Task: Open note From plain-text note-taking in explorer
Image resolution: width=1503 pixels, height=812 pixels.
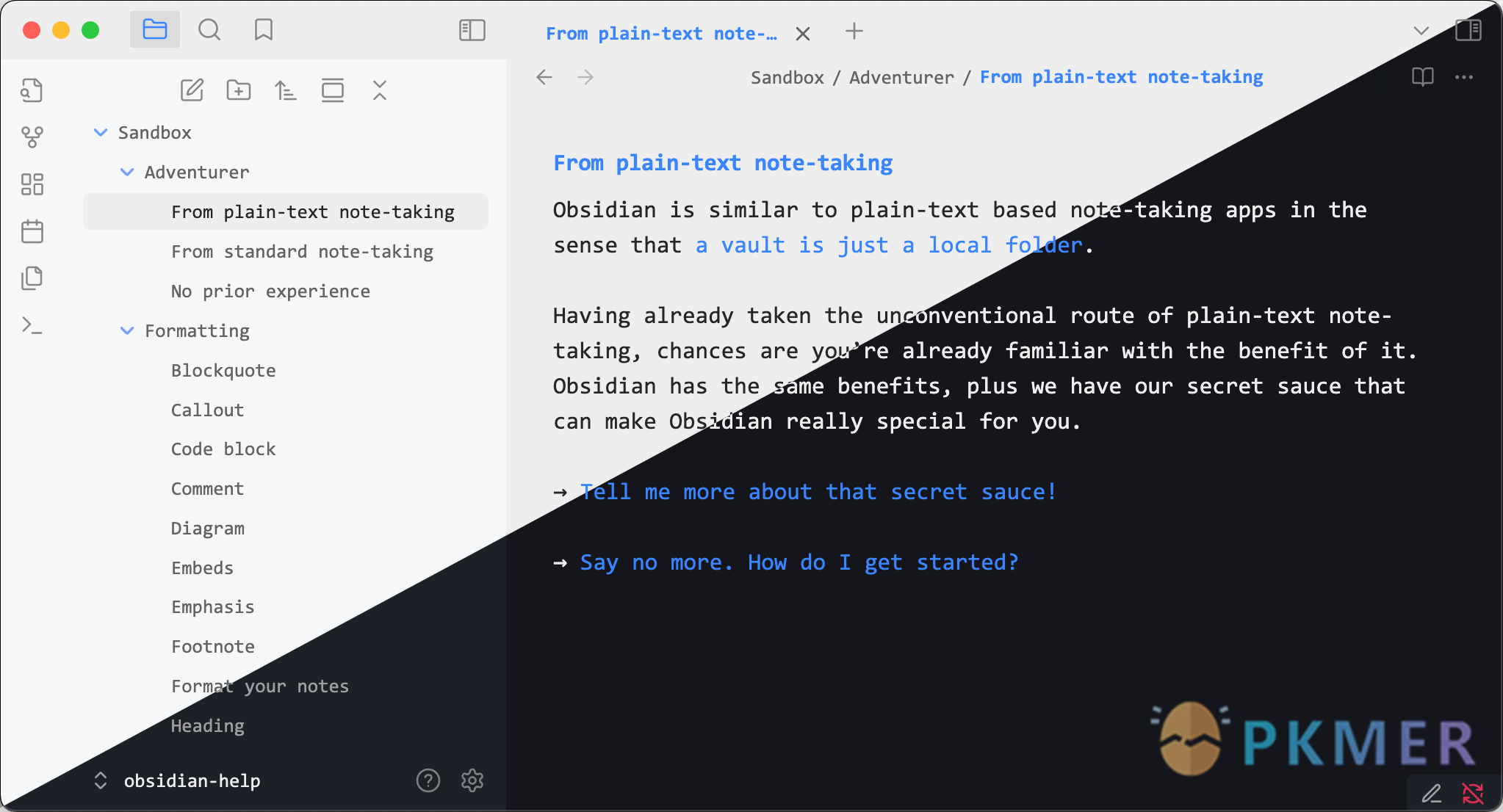Action: pyautogui.click(x=286, y=211)
